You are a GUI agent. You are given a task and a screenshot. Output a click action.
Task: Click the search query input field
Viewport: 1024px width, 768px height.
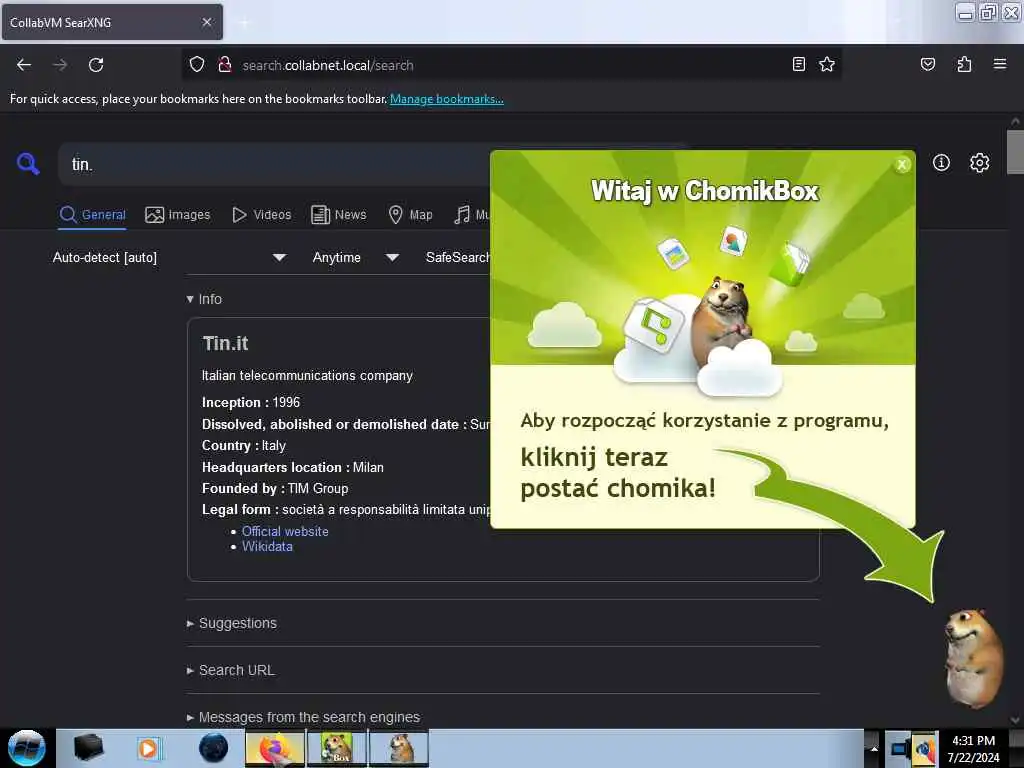(x=274, y=165)
